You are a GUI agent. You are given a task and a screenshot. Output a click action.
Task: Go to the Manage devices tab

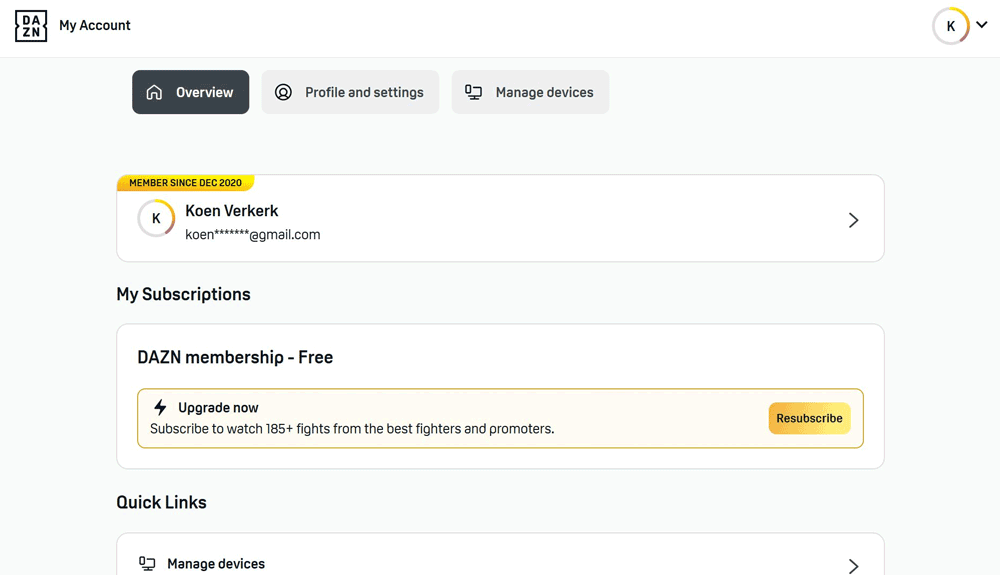pyautogui.click(x=531, y=92)
